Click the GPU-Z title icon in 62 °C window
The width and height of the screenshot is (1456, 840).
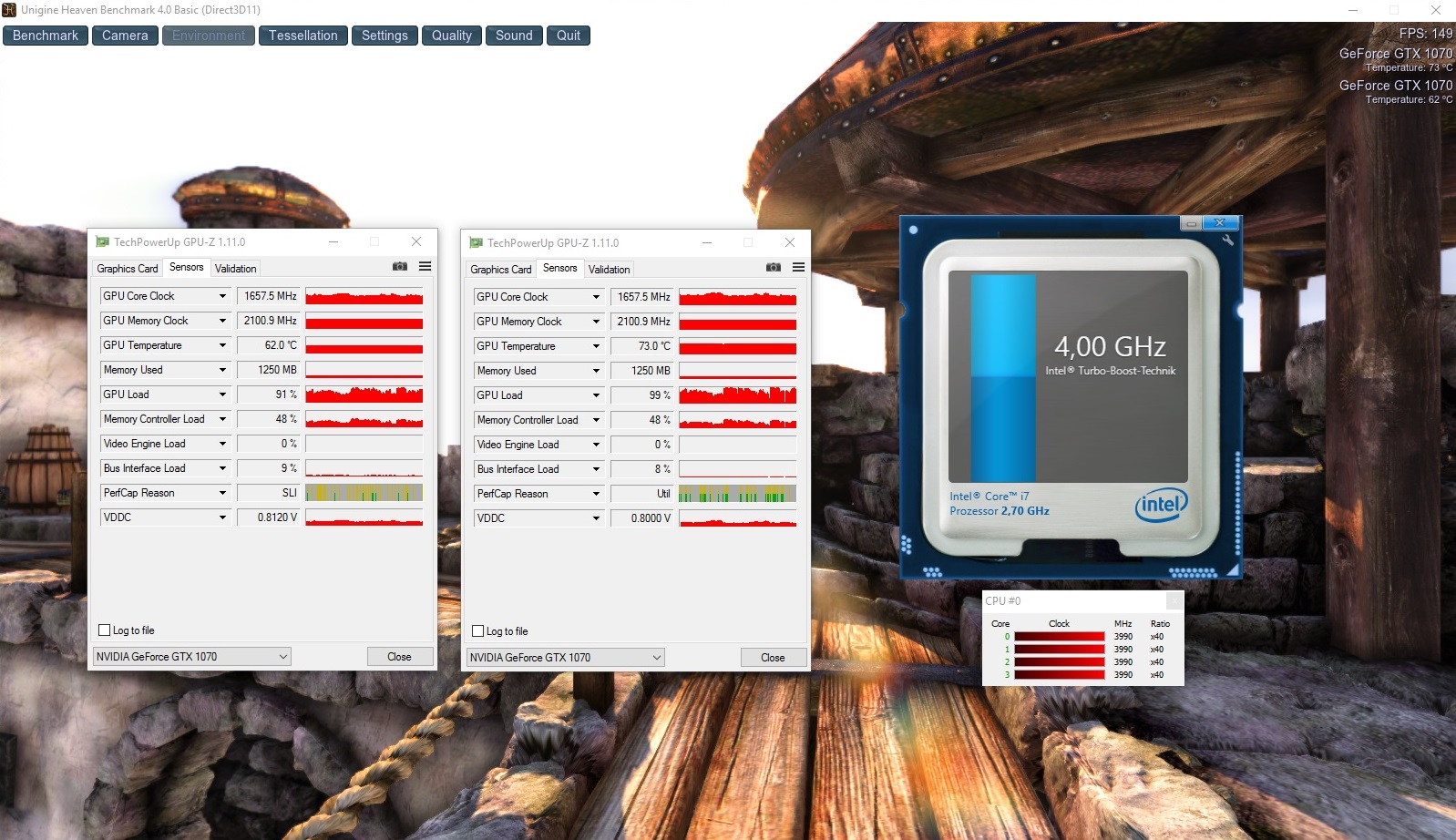click(102, 242)
